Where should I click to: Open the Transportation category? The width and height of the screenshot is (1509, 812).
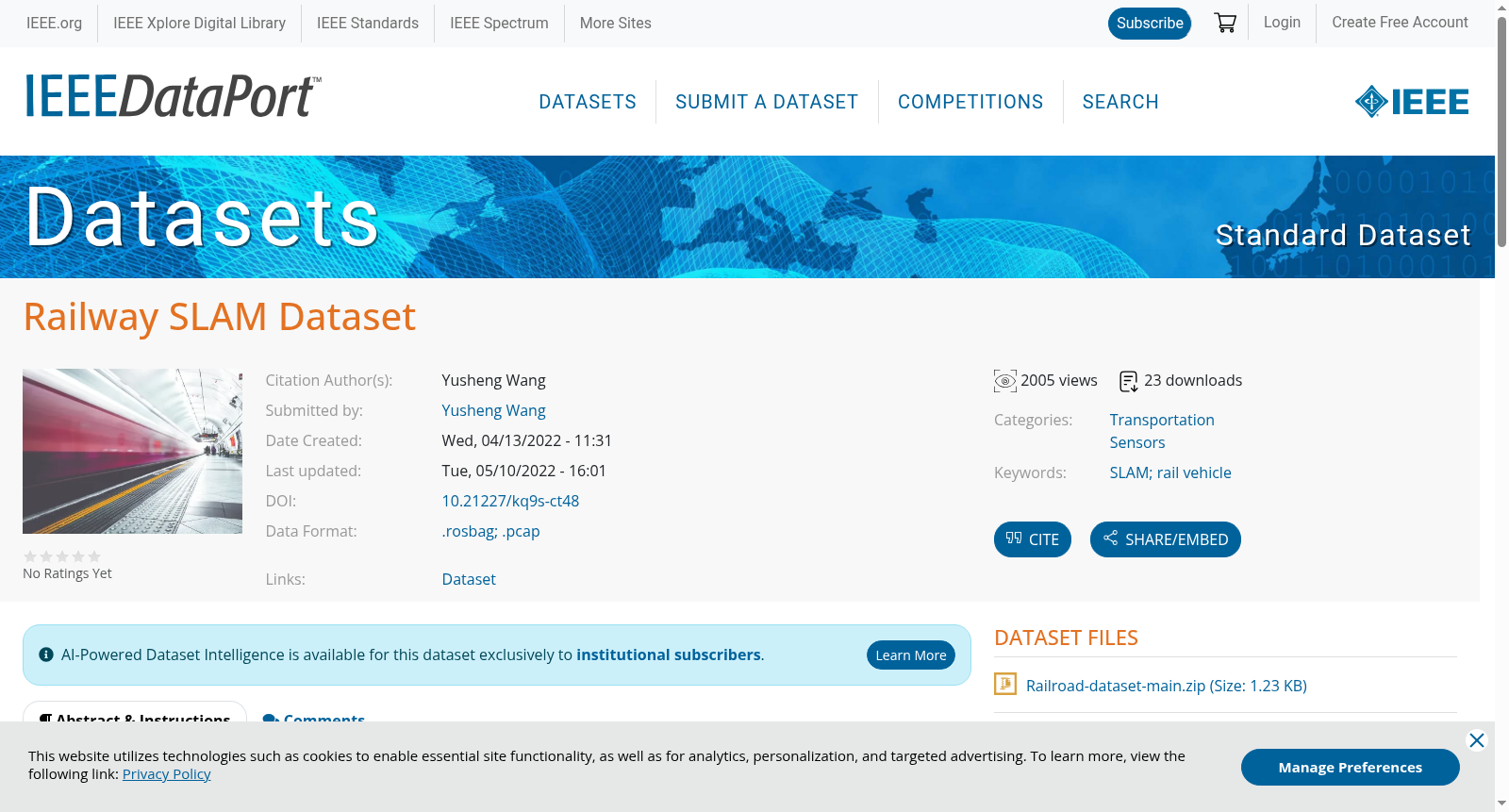pos(1162,420)
